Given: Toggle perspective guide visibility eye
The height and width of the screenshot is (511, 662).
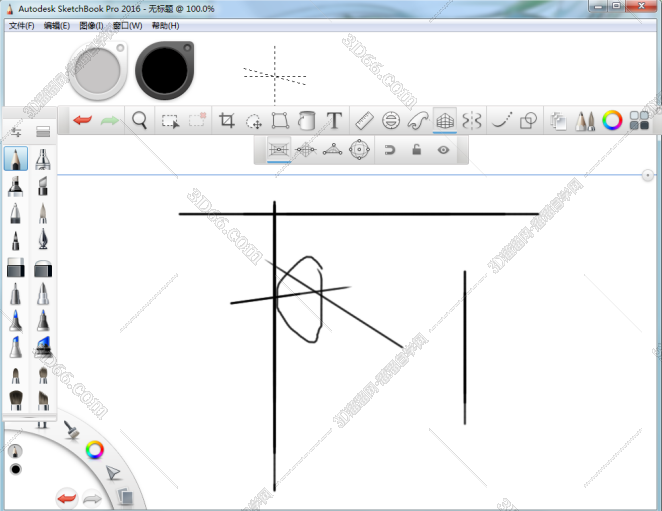Looking at the screenshot, I should 443,149.
